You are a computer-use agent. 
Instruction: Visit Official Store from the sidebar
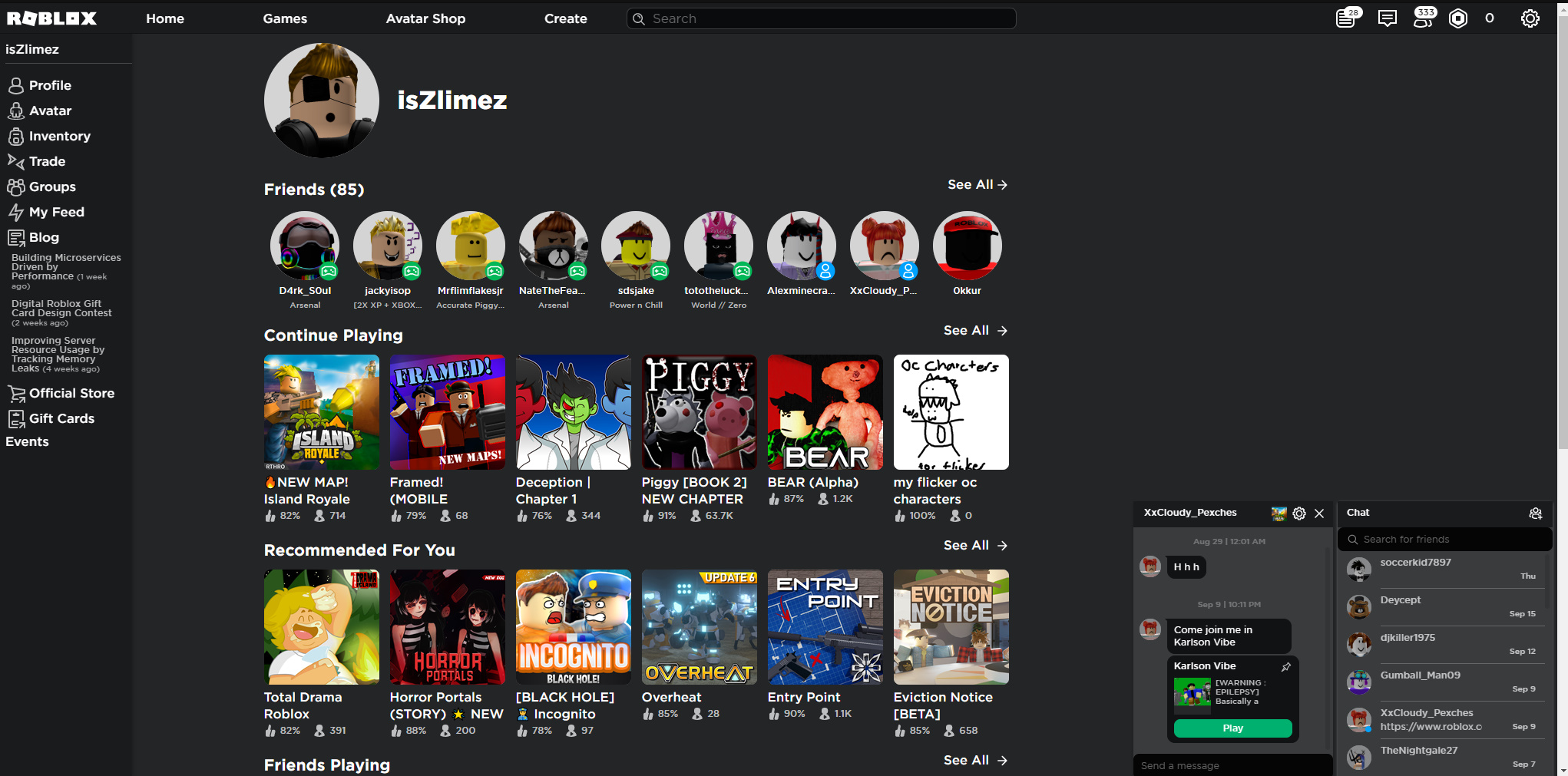[x=61, y=393]
